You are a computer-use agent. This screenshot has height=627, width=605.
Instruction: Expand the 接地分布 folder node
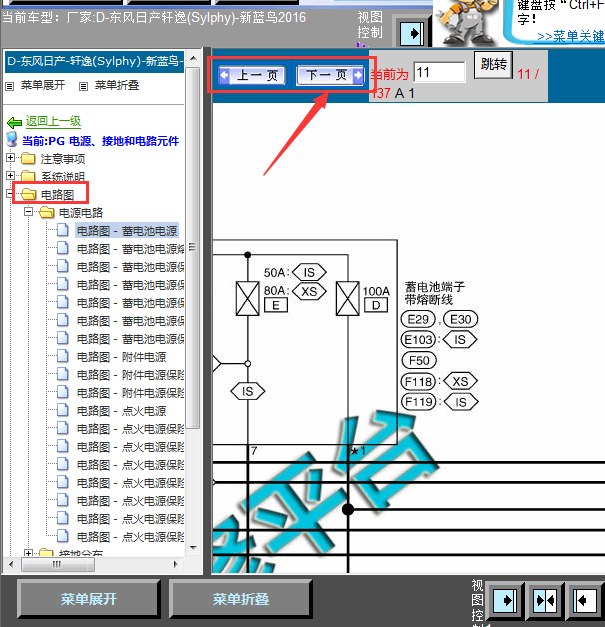[x=28, y=553]
